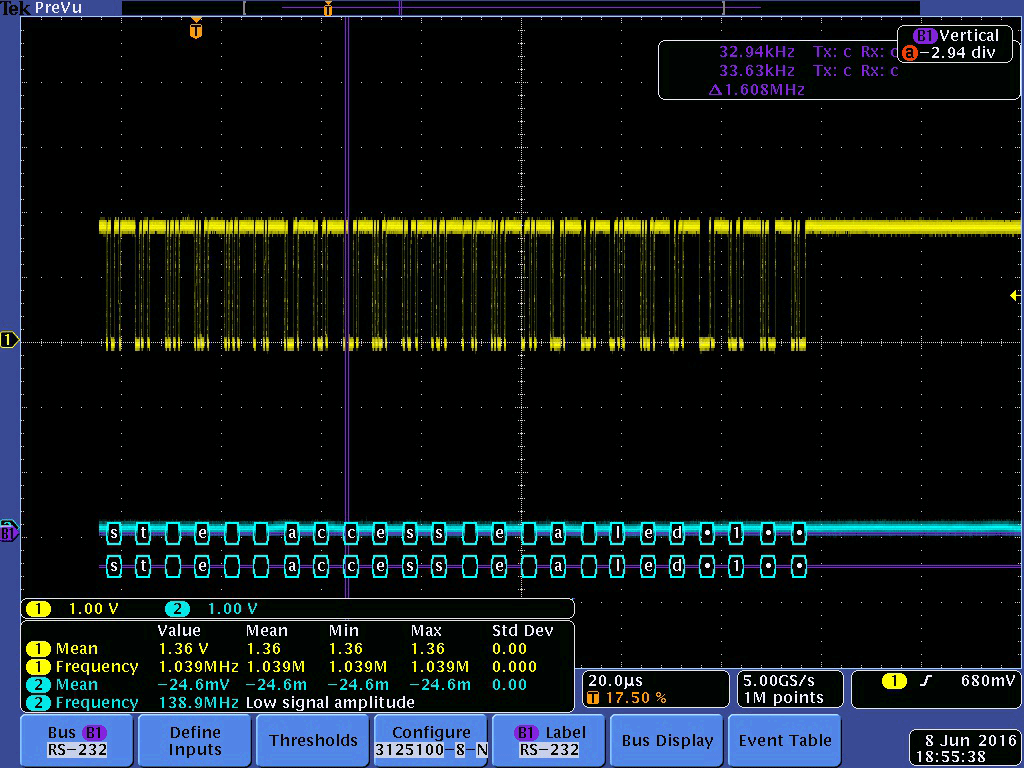This screenshot has height=768, width=1024.
Task: Click the Std Dev column header
Action: [522, 631]
